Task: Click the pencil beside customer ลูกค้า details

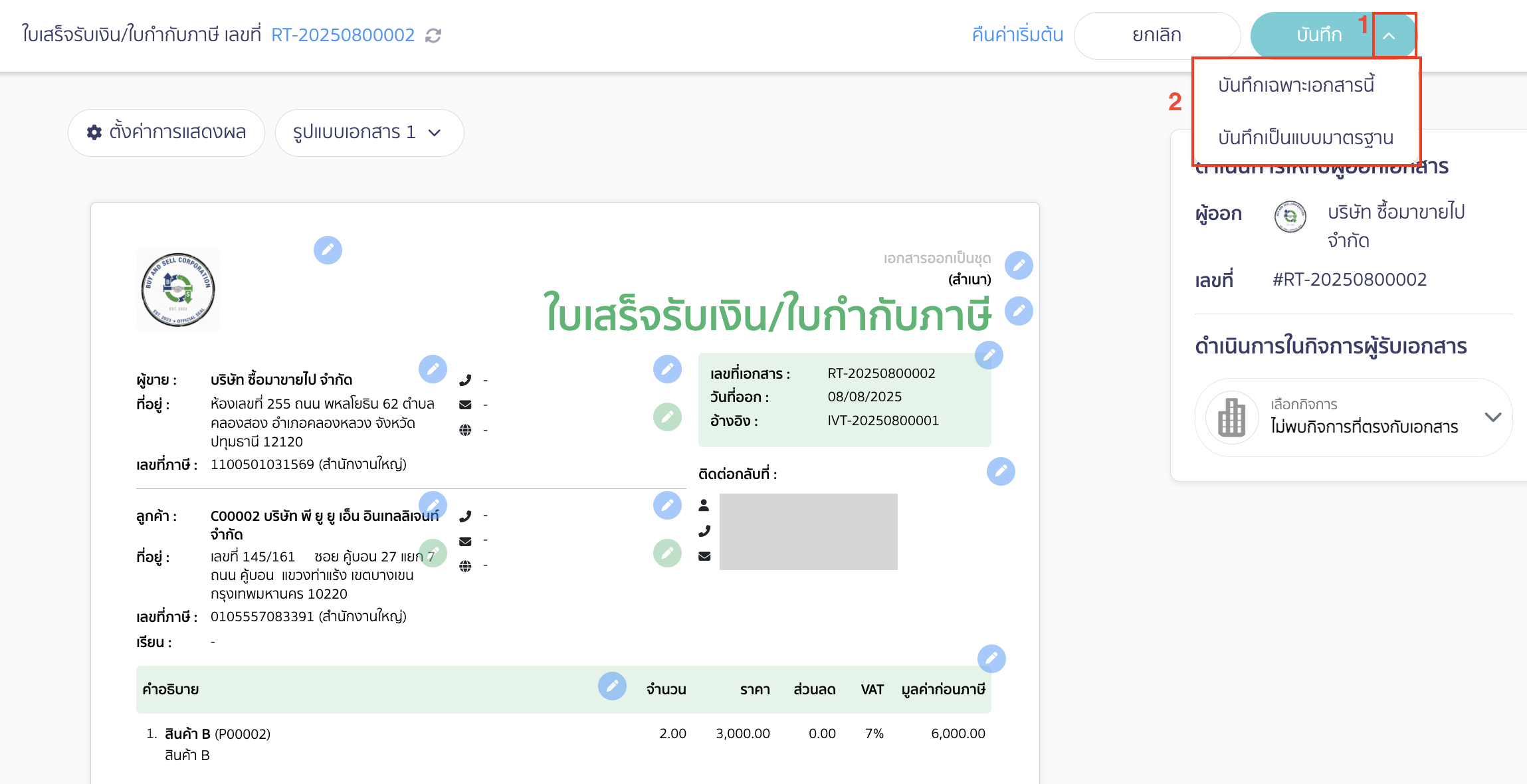Action: [x=434, y=505]
